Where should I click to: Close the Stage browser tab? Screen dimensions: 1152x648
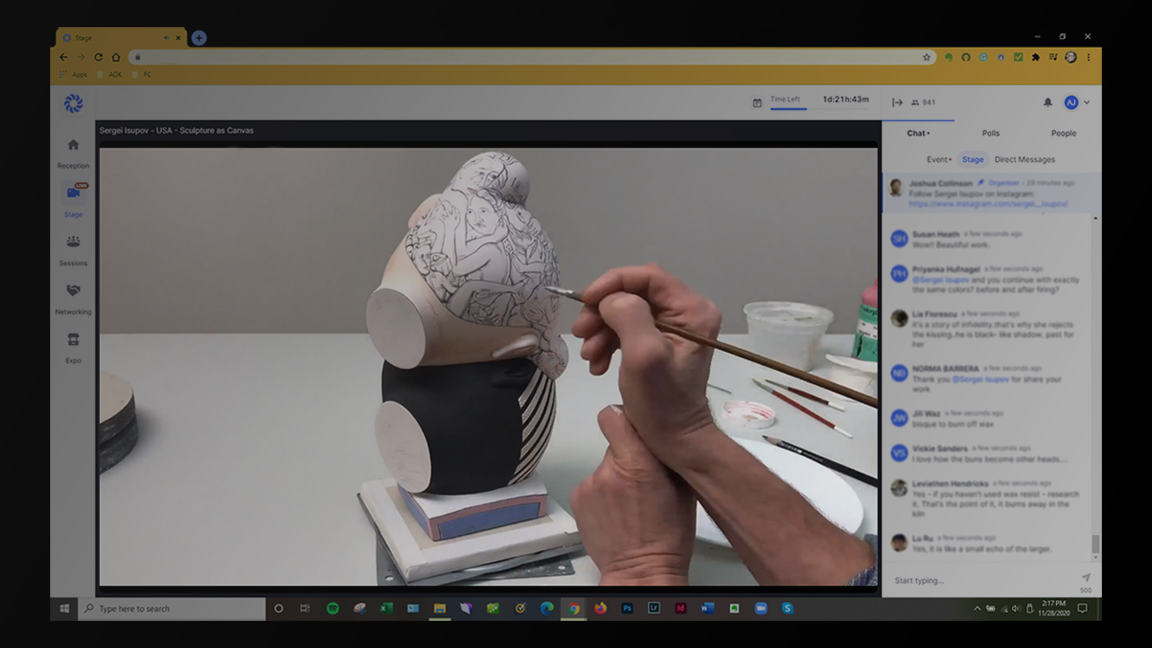click(178, 37)
